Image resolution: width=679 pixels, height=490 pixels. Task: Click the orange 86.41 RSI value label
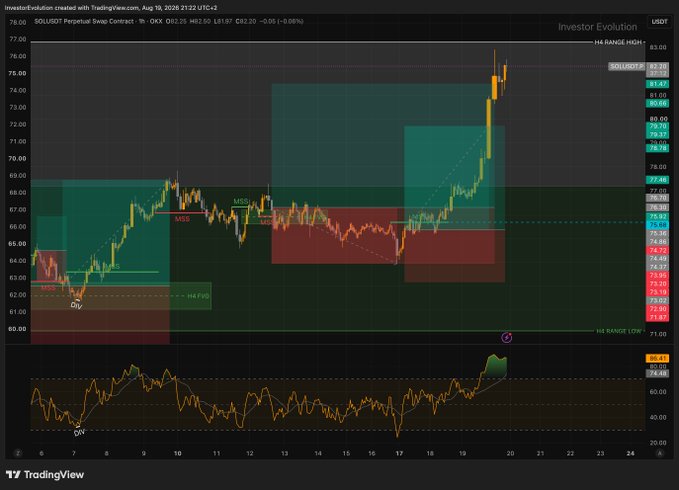[x=658, y=358]
